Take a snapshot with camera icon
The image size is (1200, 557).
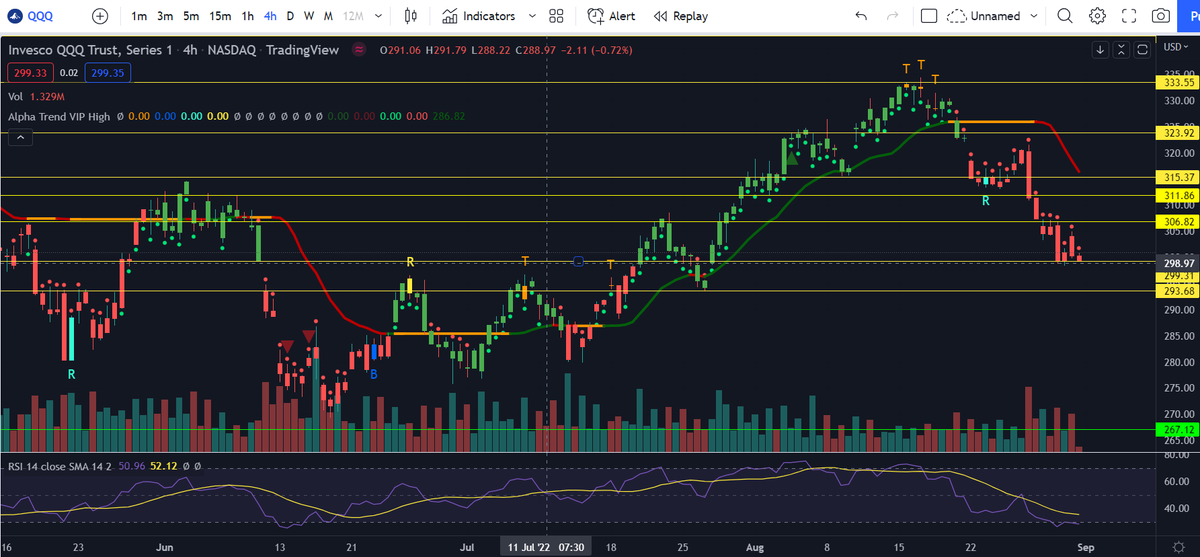(1161, 16)
